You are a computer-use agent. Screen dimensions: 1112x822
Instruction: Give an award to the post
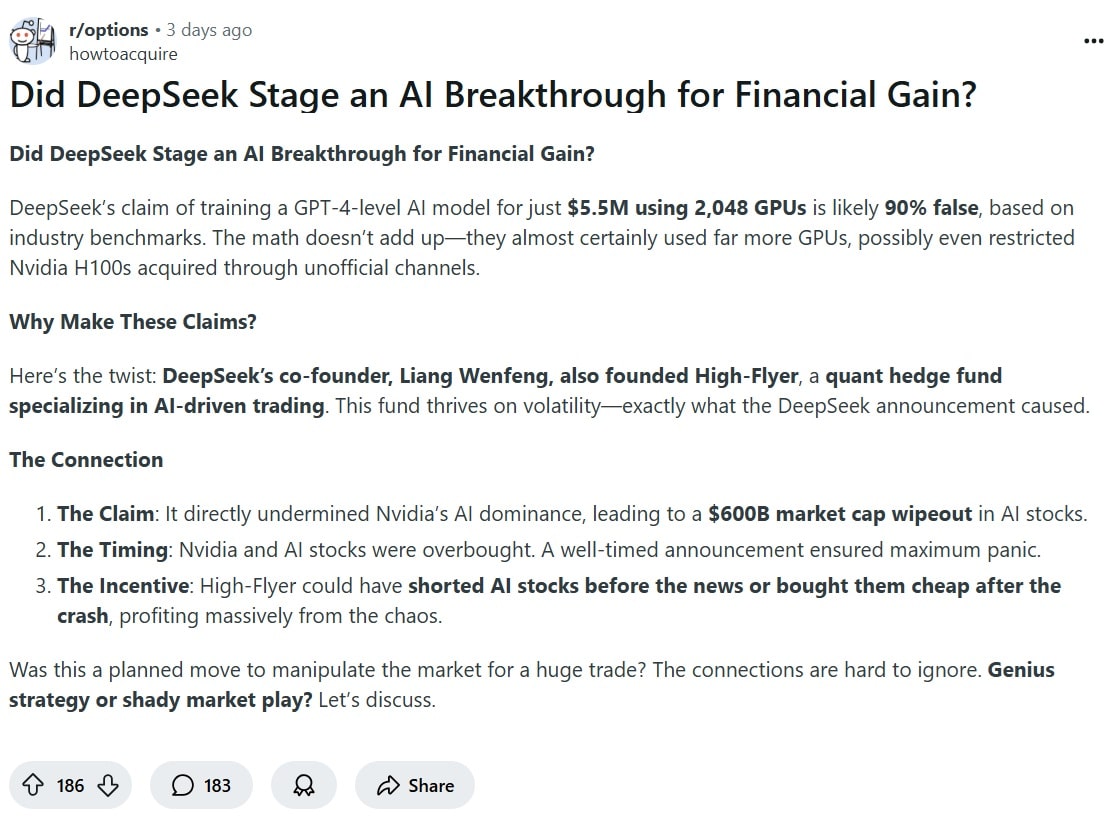click(304, 786)
